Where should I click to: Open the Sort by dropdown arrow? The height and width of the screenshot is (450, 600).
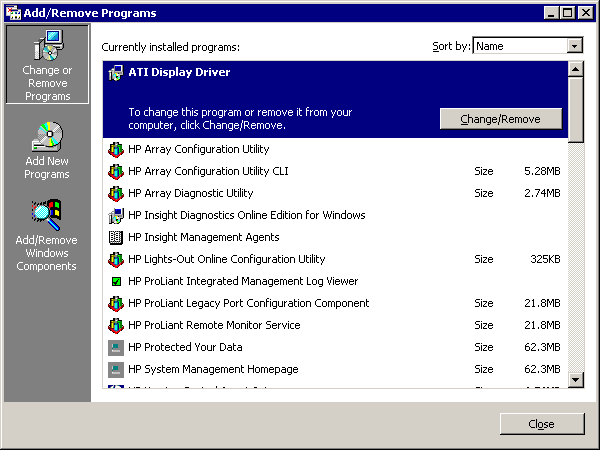click(x=574, y=46)
